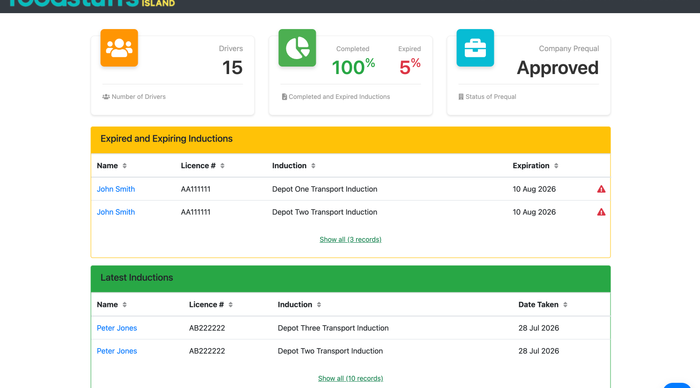
Task: Click the Expired and Expiring Inductions header
Action: pos(350,140)
